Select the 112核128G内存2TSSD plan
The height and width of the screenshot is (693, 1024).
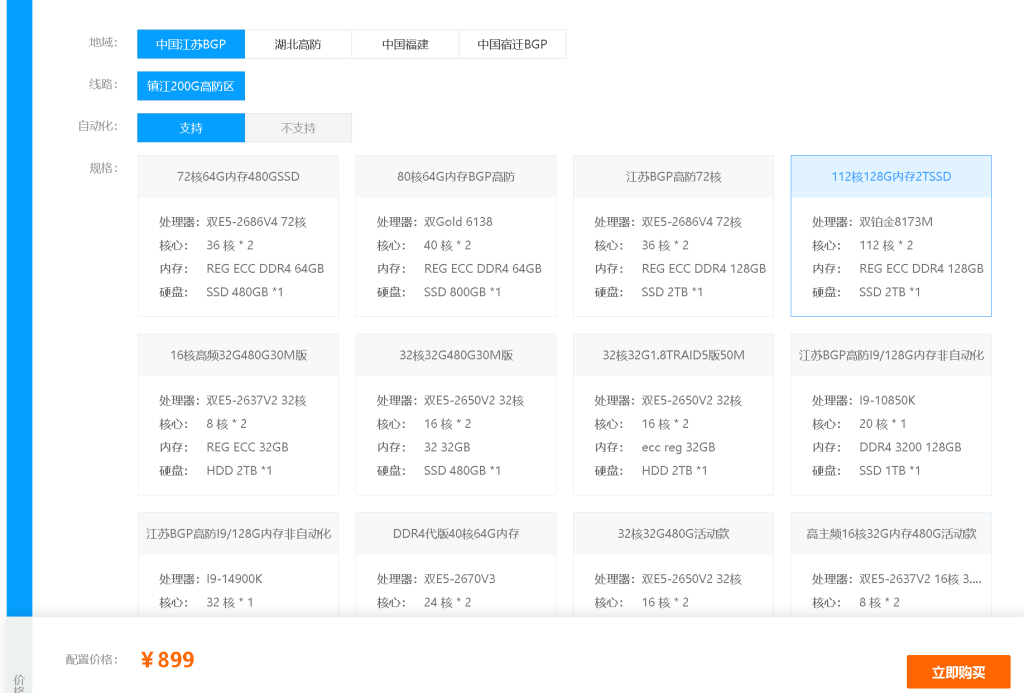(891, 236)
